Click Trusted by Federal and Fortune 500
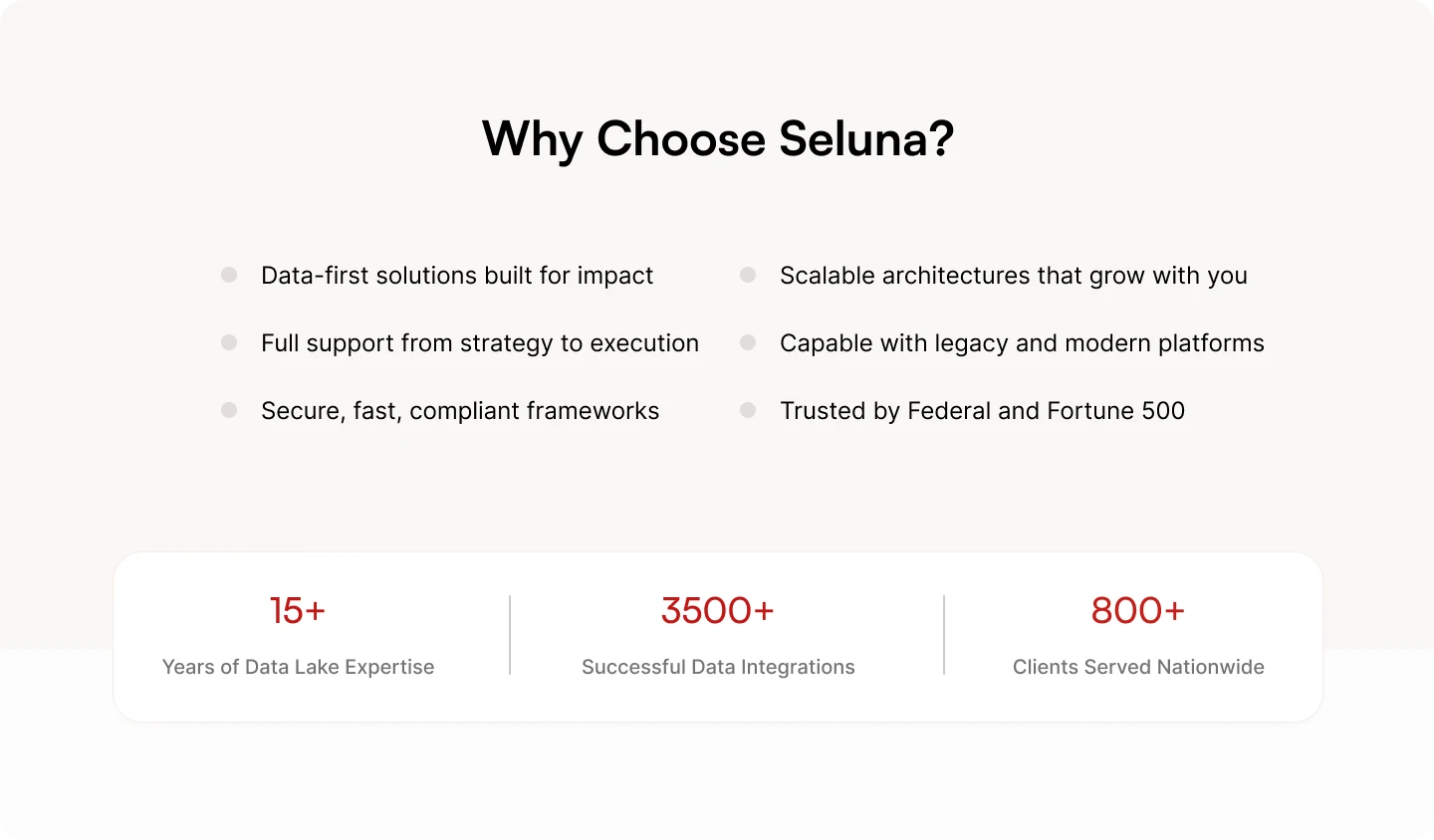 (983, 411)
